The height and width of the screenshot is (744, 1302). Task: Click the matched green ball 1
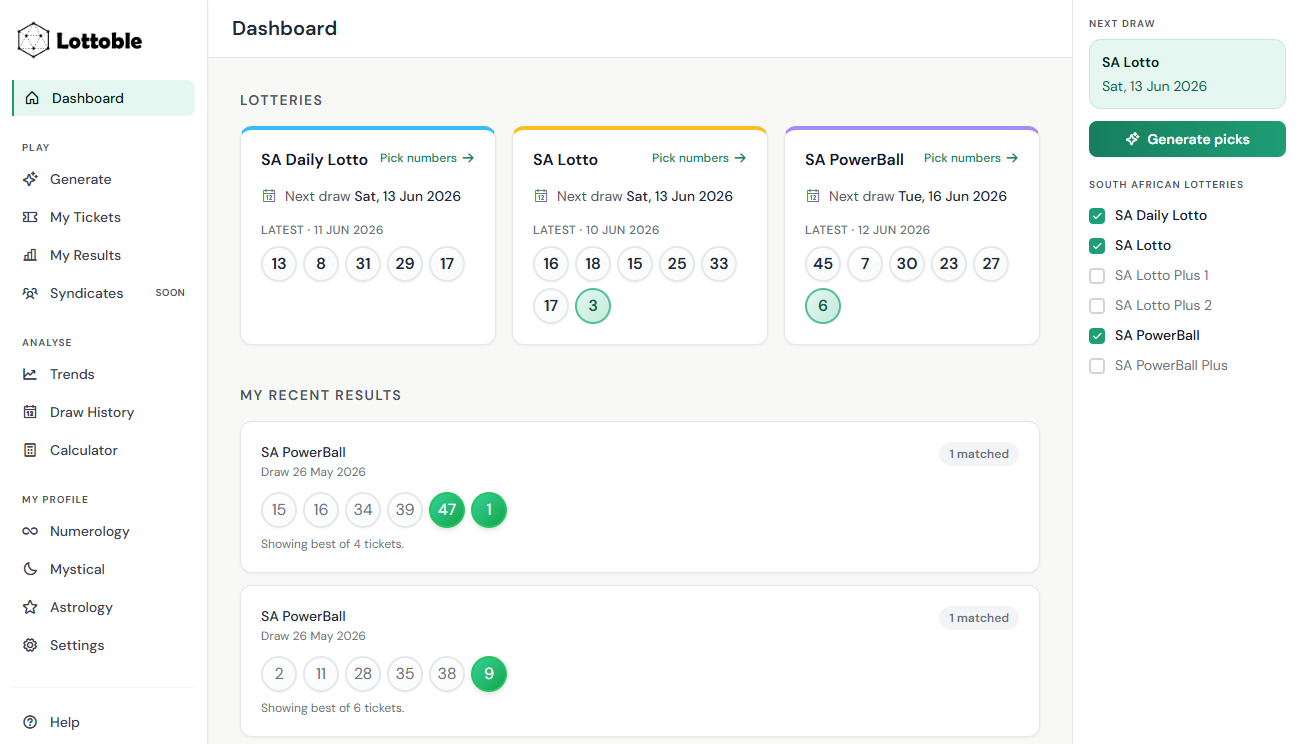pos(489,510)
